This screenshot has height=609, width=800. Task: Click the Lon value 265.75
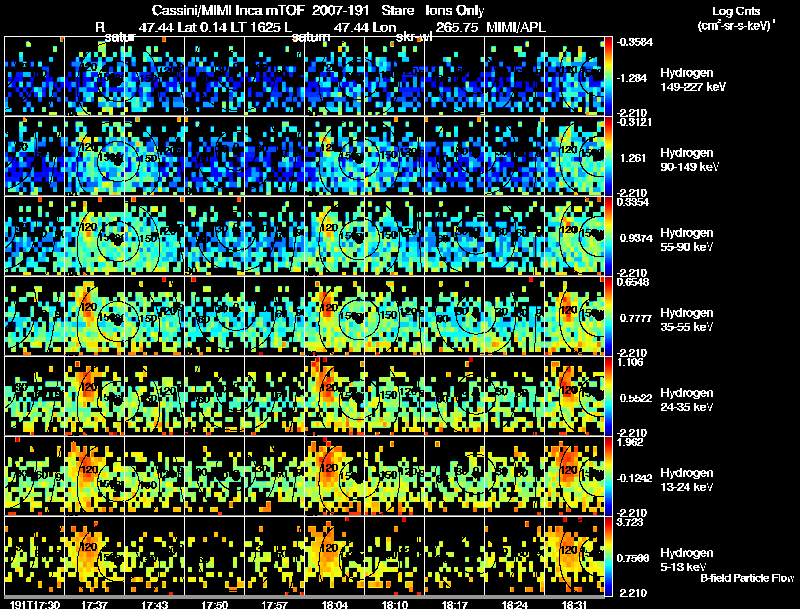point(457,27)
